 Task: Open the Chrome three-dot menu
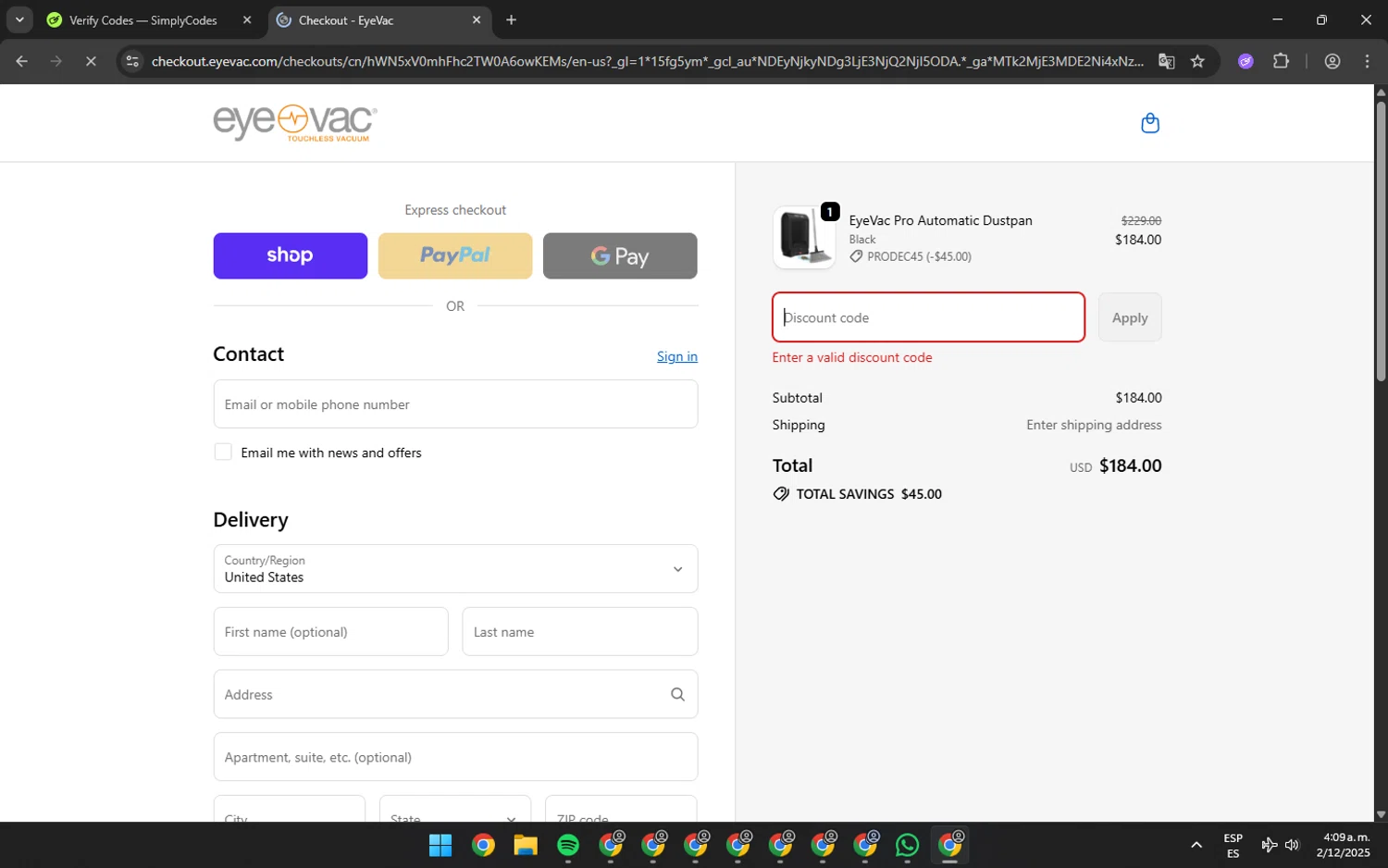tap(1367, 61)
